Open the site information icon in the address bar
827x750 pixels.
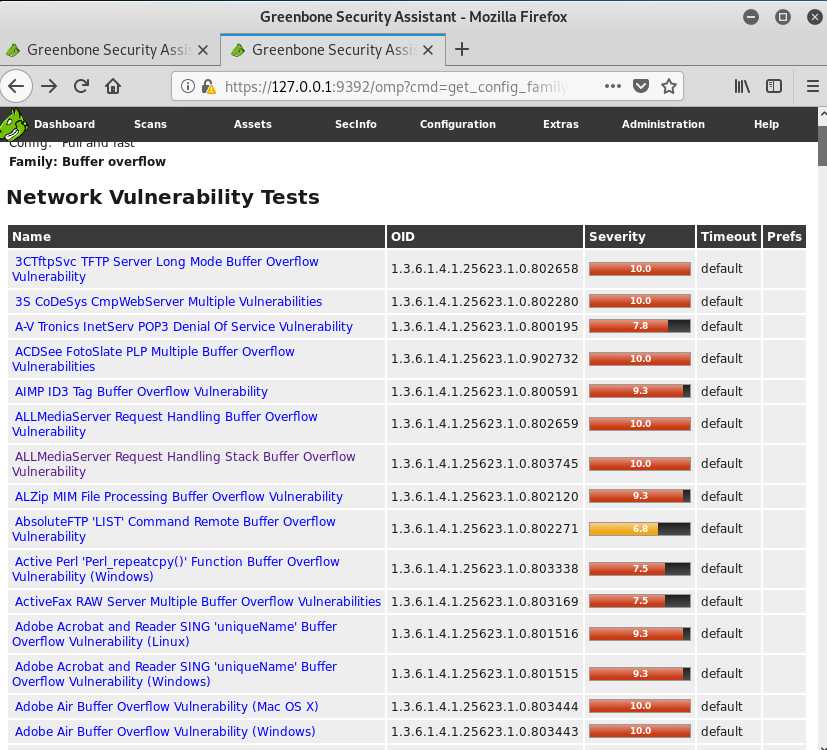(187, 86)
